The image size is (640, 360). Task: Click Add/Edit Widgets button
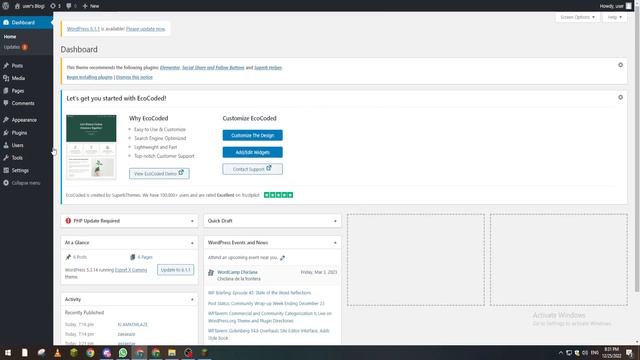pos(252,152)
